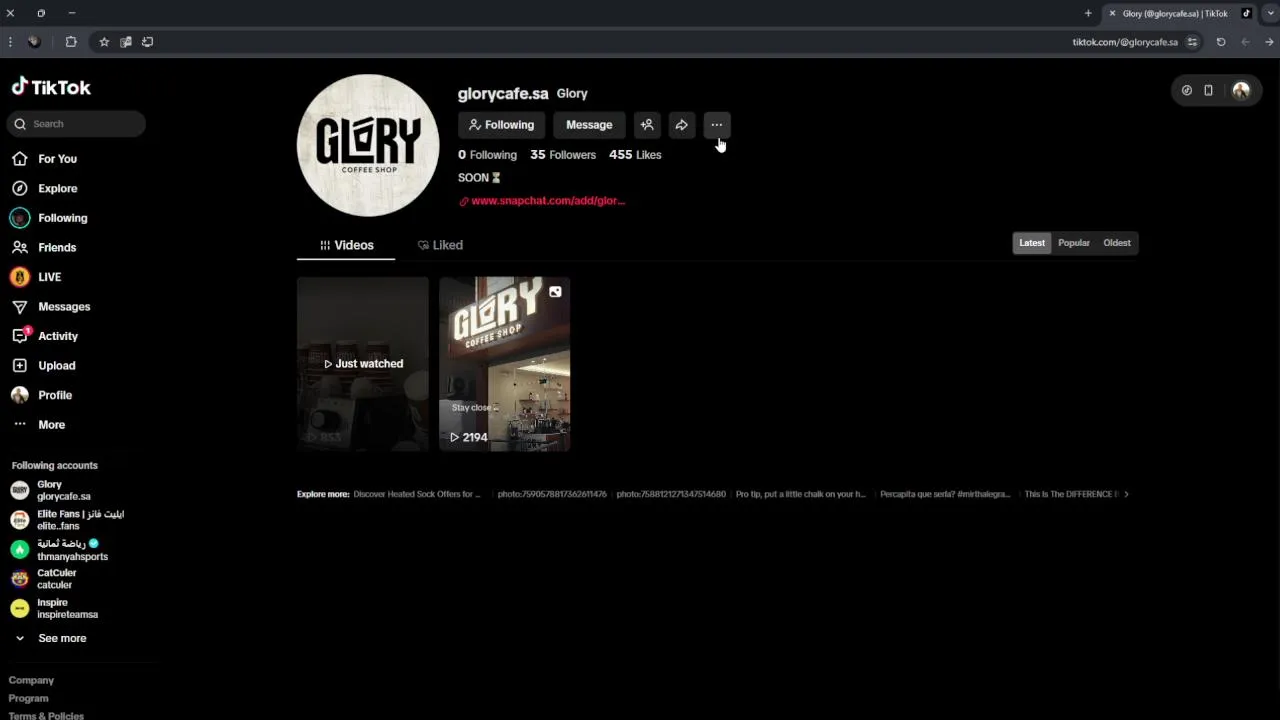Sort videos by Oldest
The image size is (1280, 720).
coord(1117,243)
